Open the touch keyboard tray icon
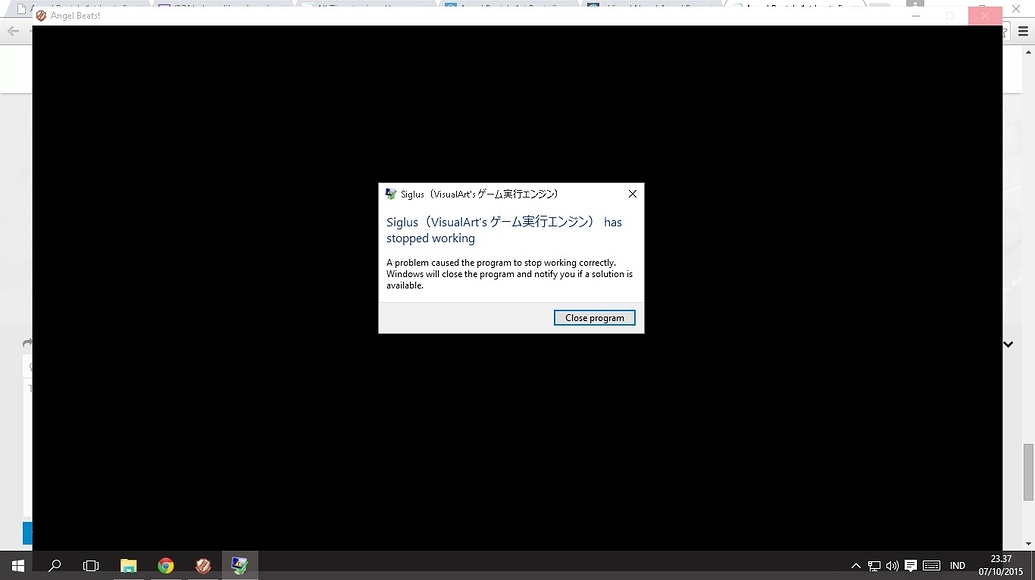Viewport: 1035px width, 580px height. (x=931, y=565)
